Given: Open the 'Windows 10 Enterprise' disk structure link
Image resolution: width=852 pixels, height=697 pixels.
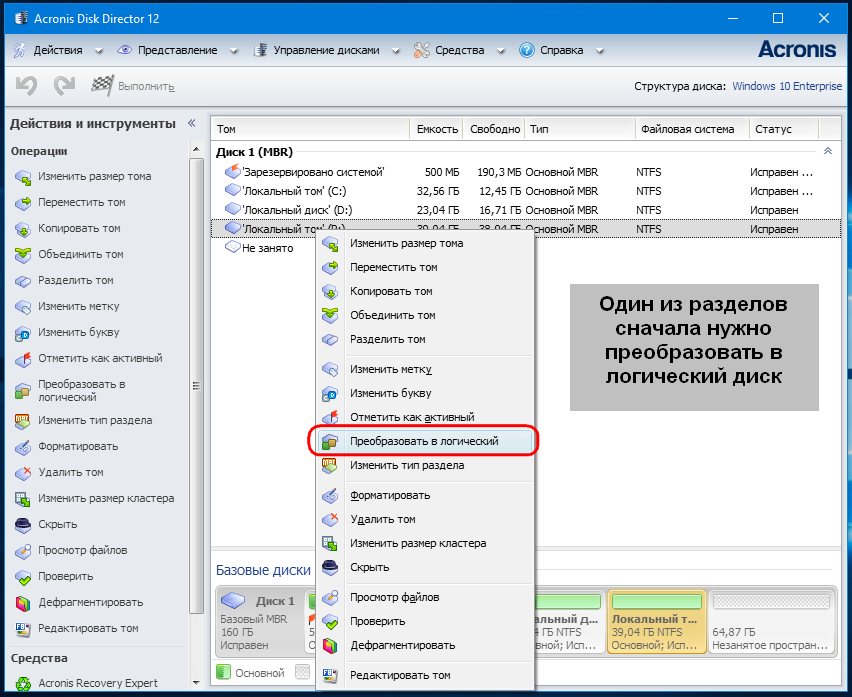Looking at the screenshot, I should coord(787,87).
